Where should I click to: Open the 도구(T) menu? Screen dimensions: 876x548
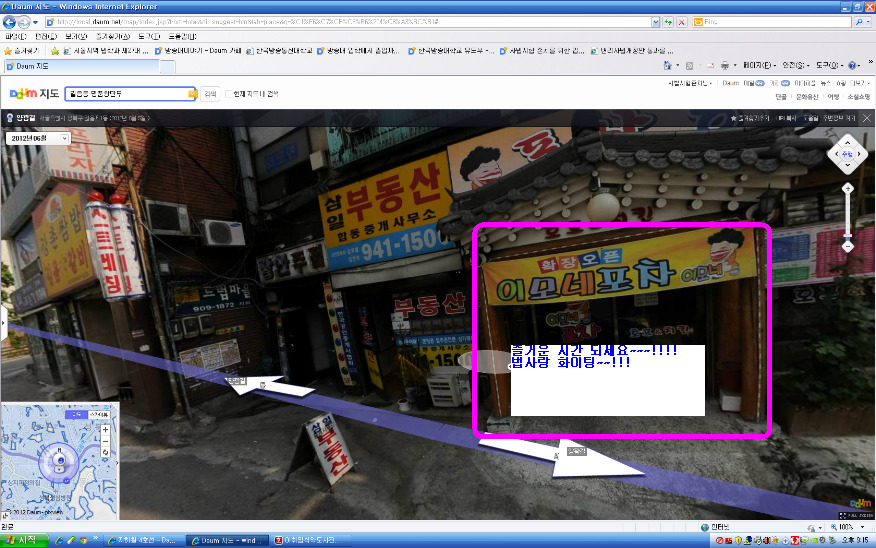point(149,36)
